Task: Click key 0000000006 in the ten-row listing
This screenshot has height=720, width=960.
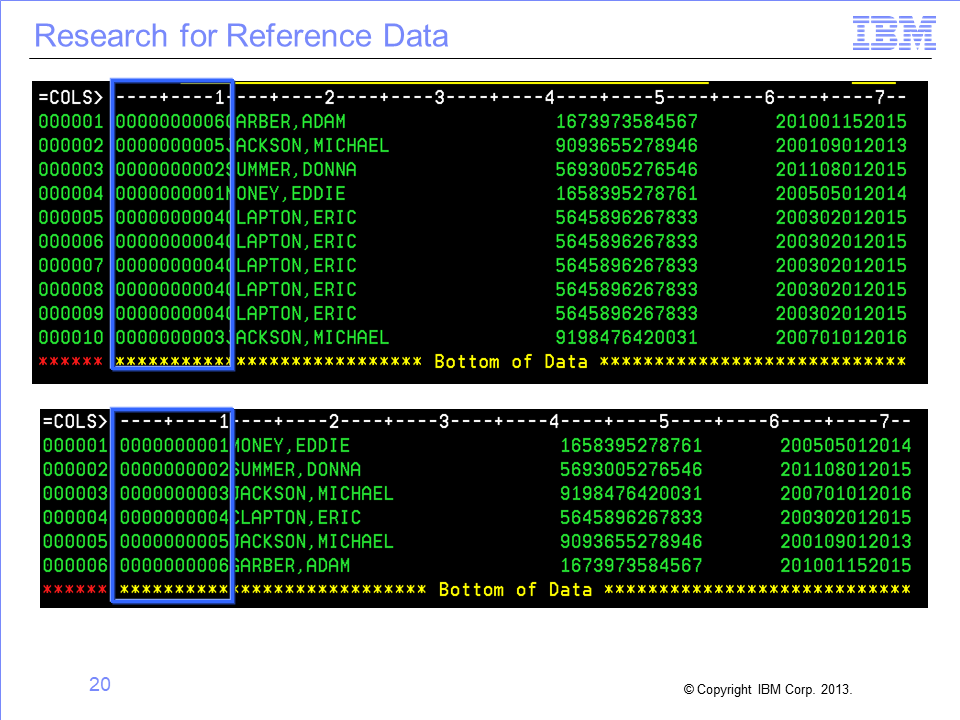Action: click(x=173, y=121)
